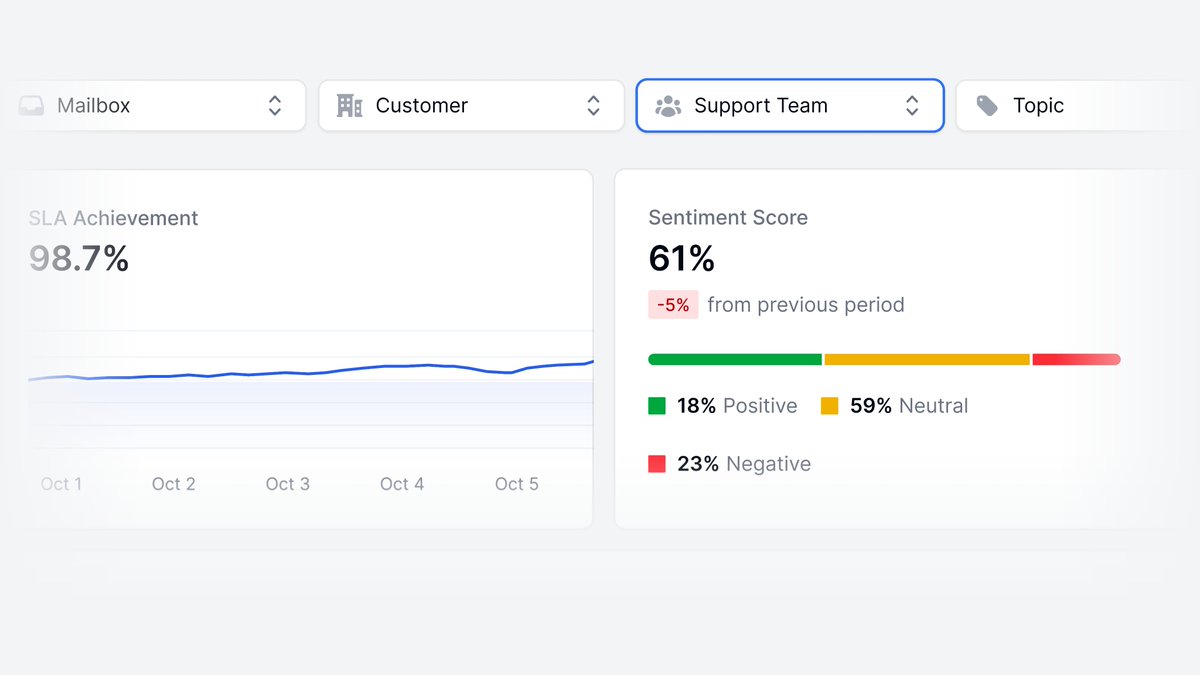Click the Topic tag icon
The width and height of the screenshot is (1200, 675).
[987, 106]
